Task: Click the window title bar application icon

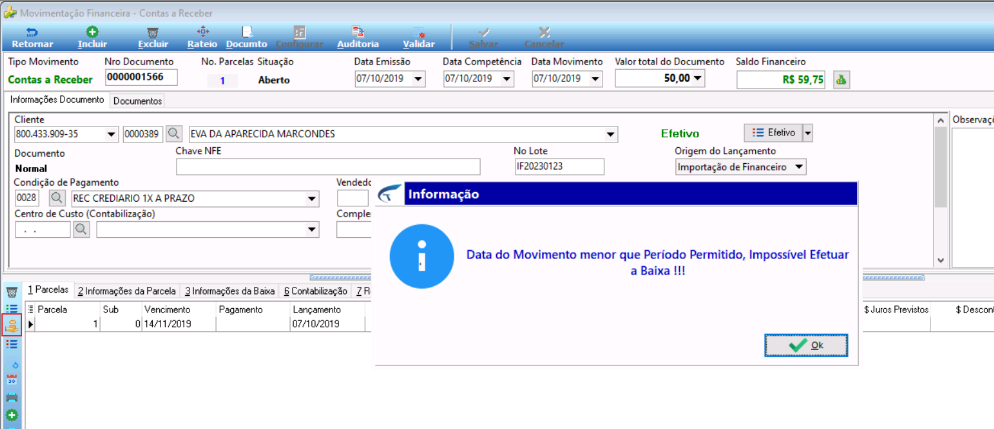Action: (x=10, y=12)
